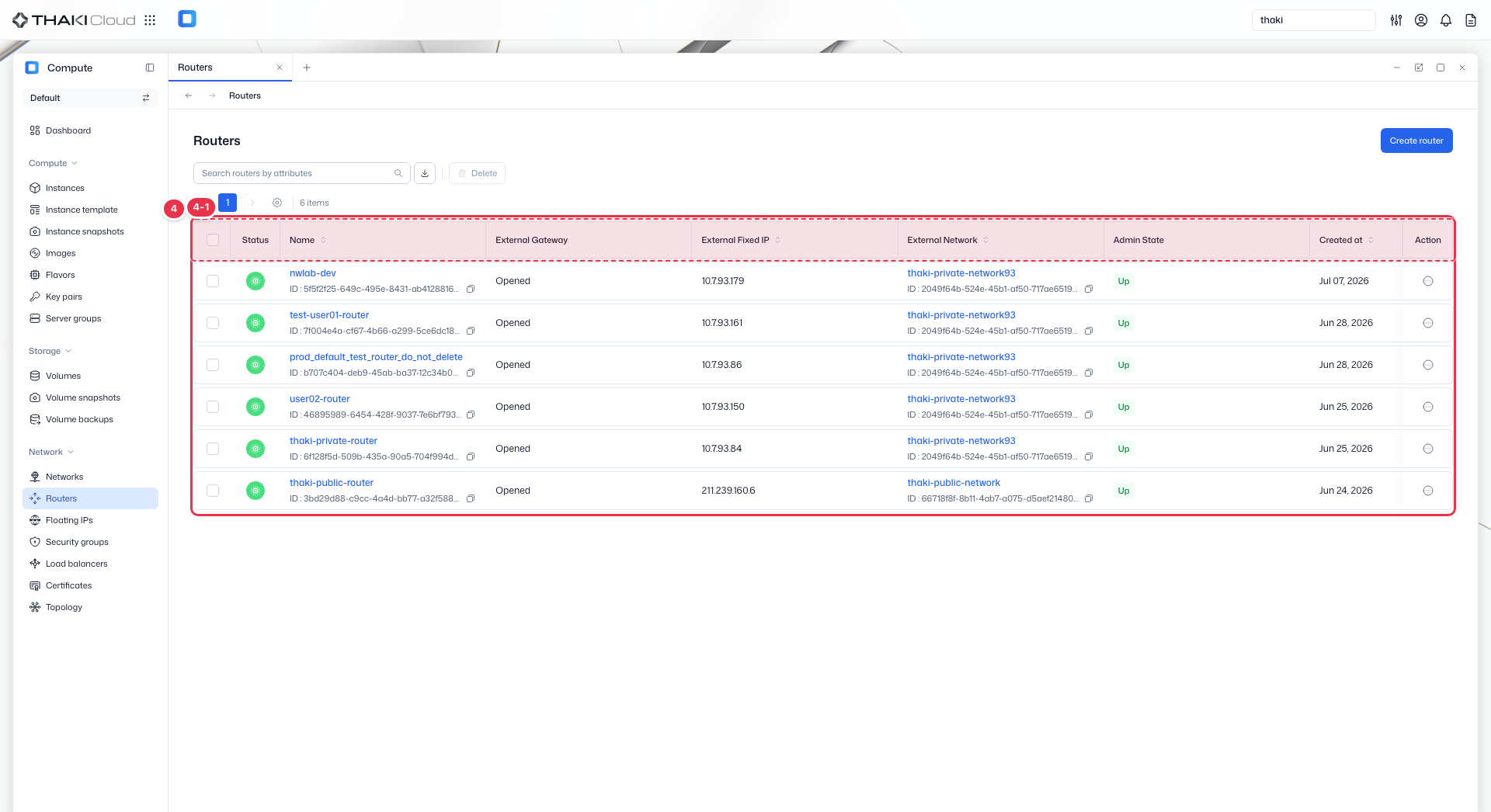This screenshot has width=1491, height=812.
Task: Close the Routers tab
Action: click(x=280, y=68)
